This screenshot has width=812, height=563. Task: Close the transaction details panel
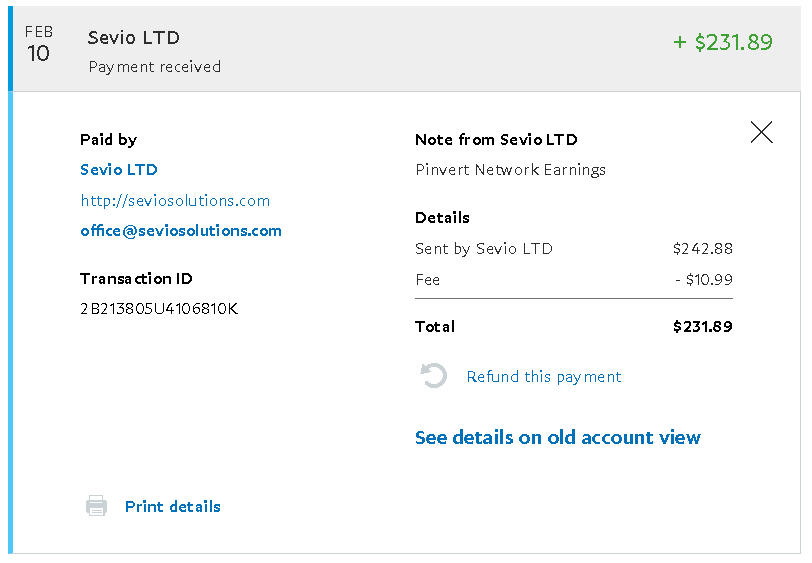click(761, 132)
